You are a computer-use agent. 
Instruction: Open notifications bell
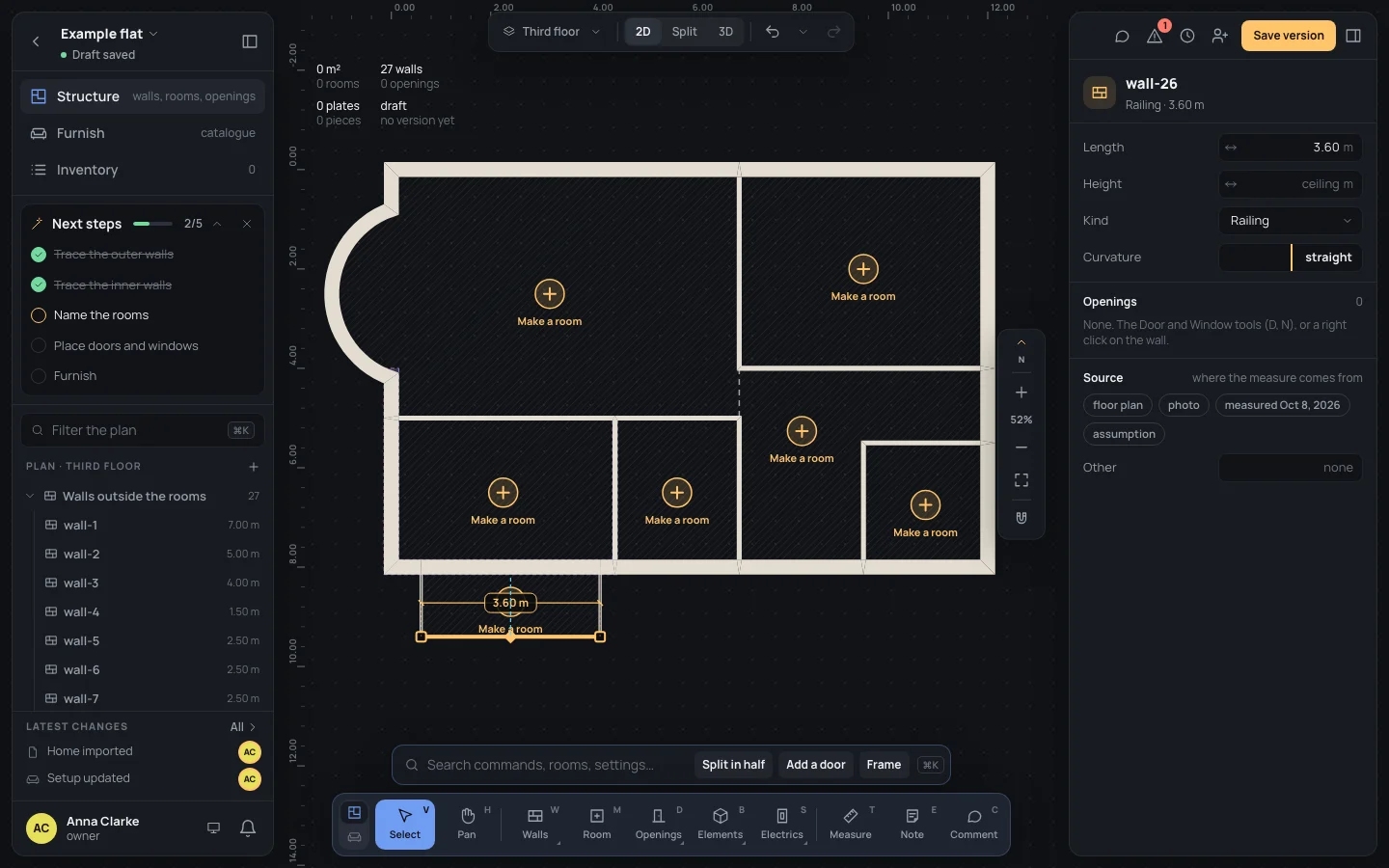248,828
